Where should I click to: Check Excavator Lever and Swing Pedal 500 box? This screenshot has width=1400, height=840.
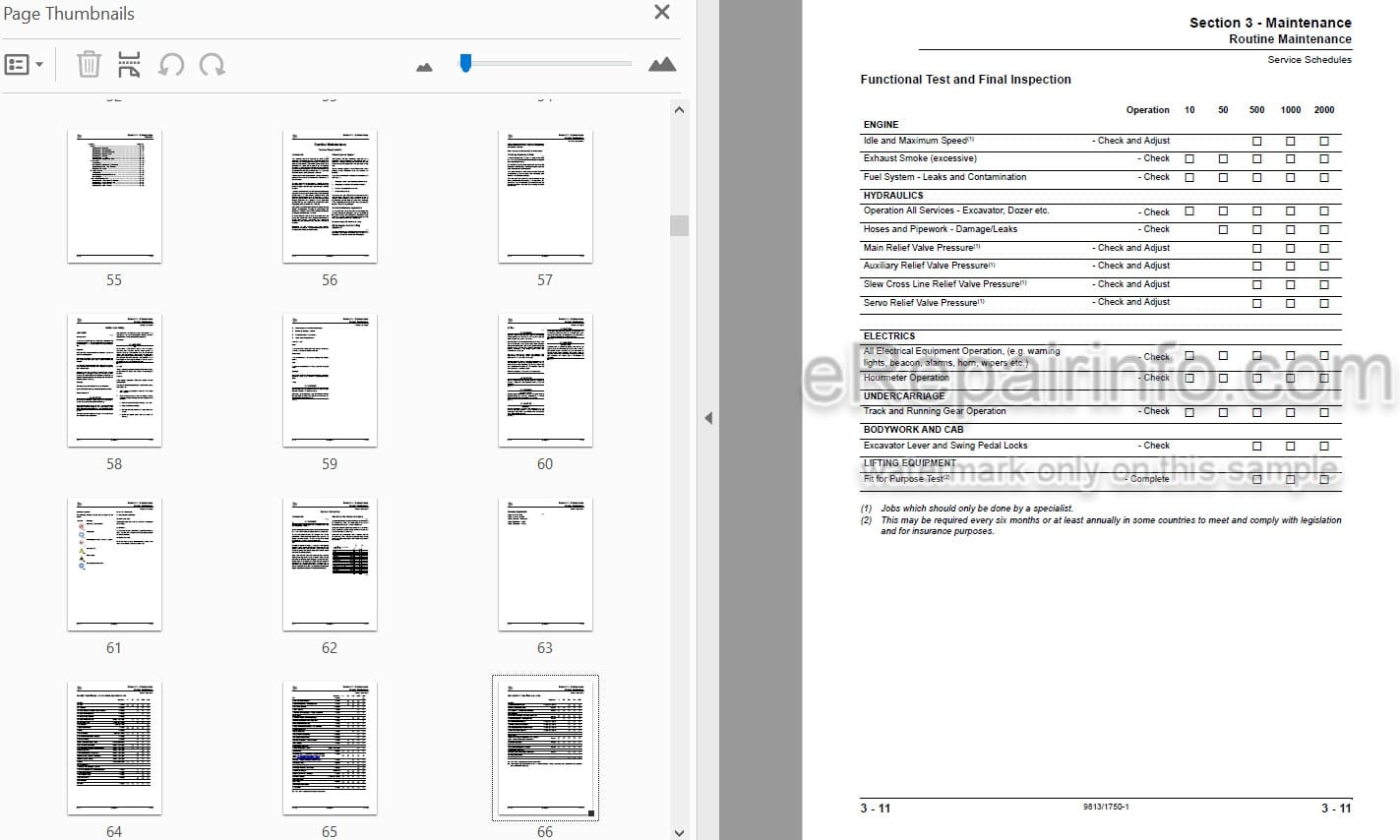click(x=1256, y=446)
